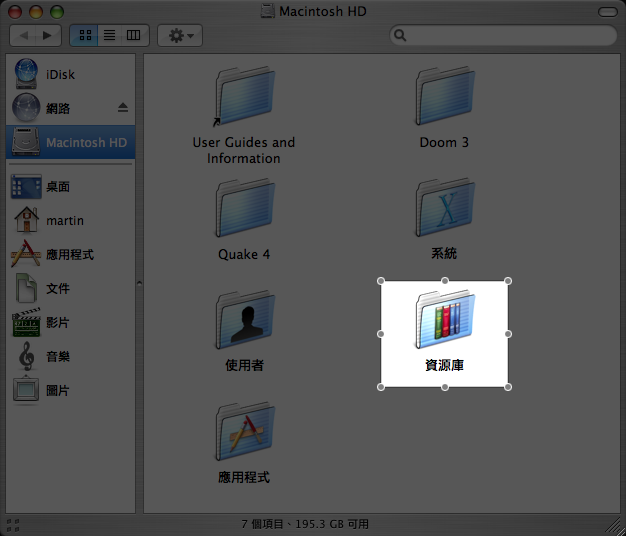The height and width of the screenshot is (536, 626).
Task: Close the Finder window with red button
Action: [15, 12]
